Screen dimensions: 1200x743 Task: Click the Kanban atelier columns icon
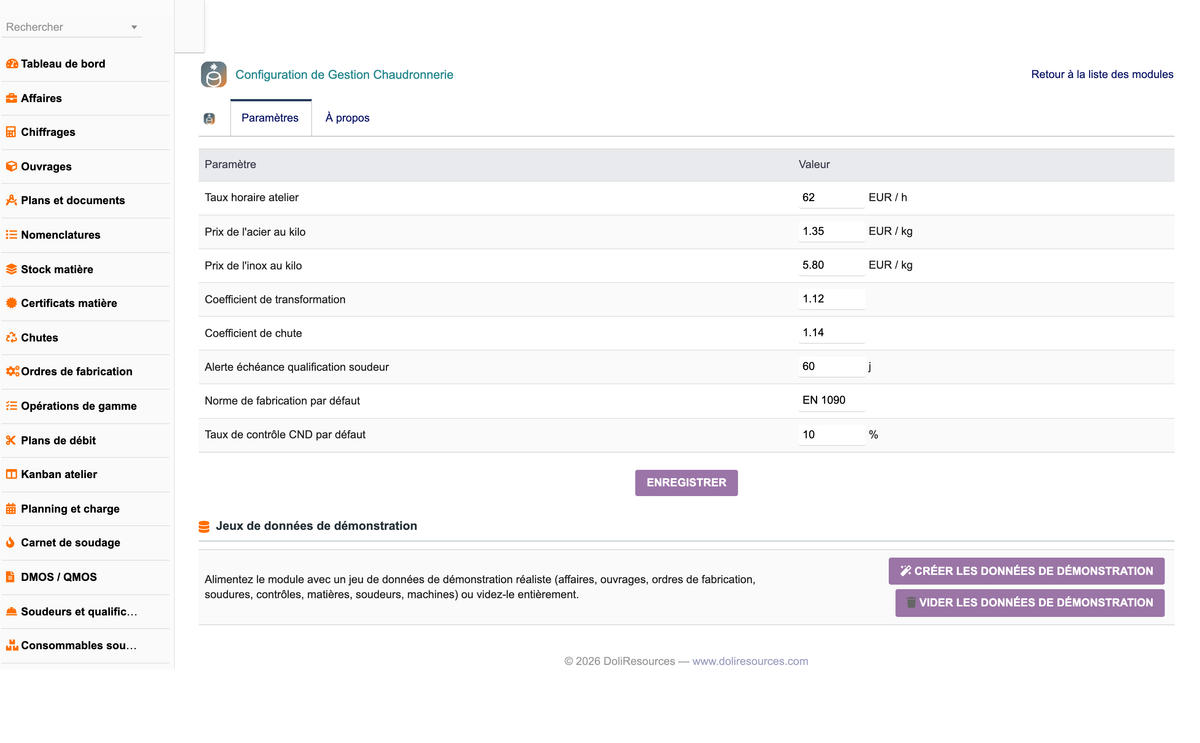[x=12, y=474]
